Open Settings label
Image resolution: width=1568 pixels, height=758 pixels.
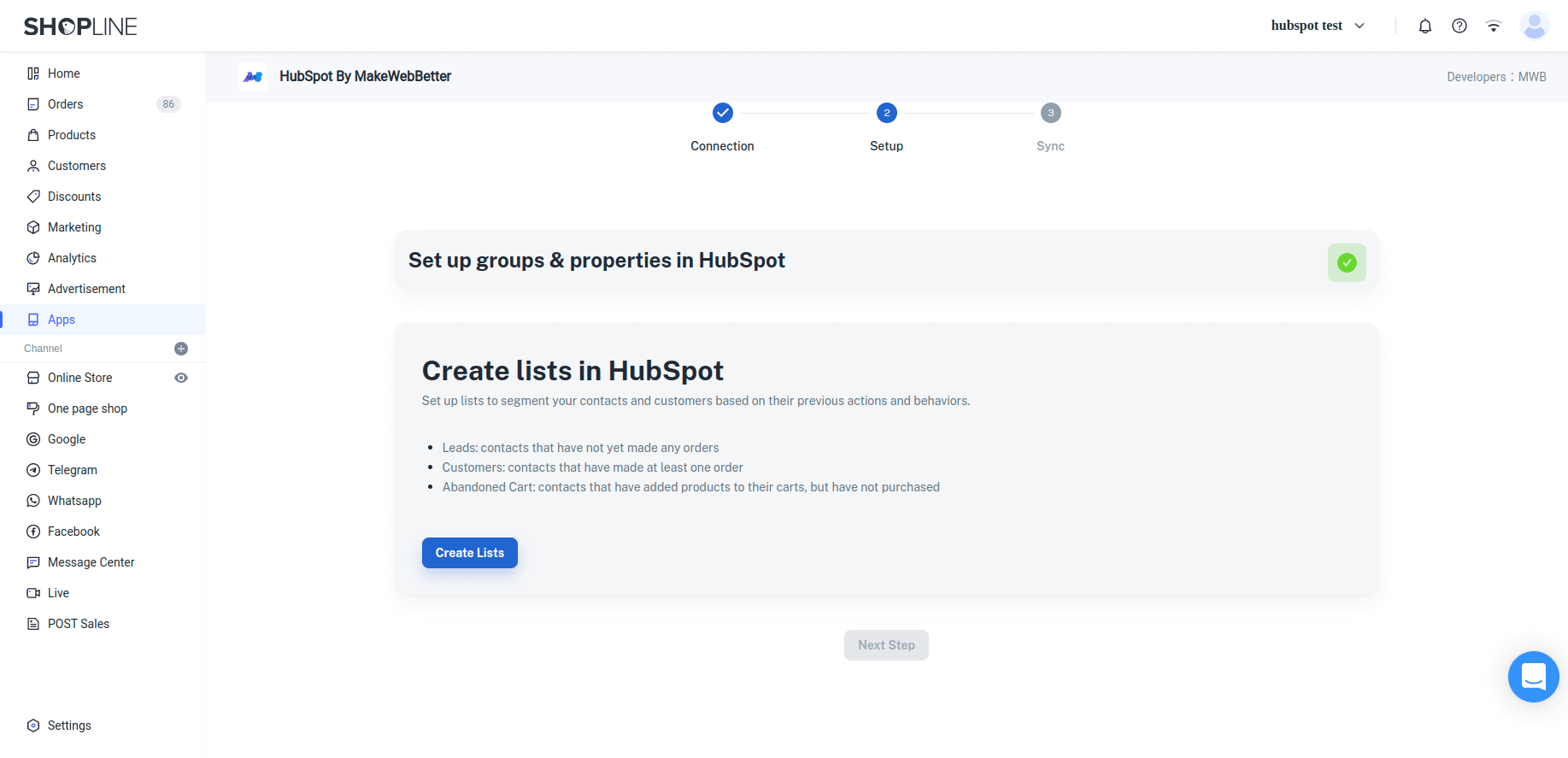(x=69, y=726)
